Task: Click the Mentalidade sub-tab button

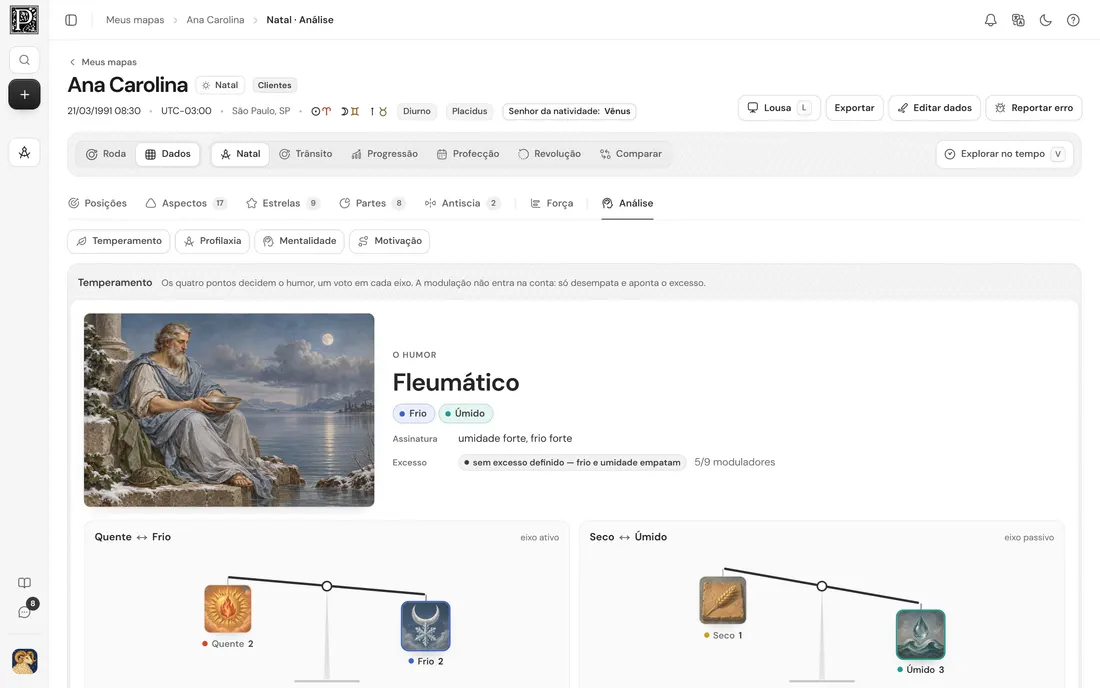Action: [300, 241]
